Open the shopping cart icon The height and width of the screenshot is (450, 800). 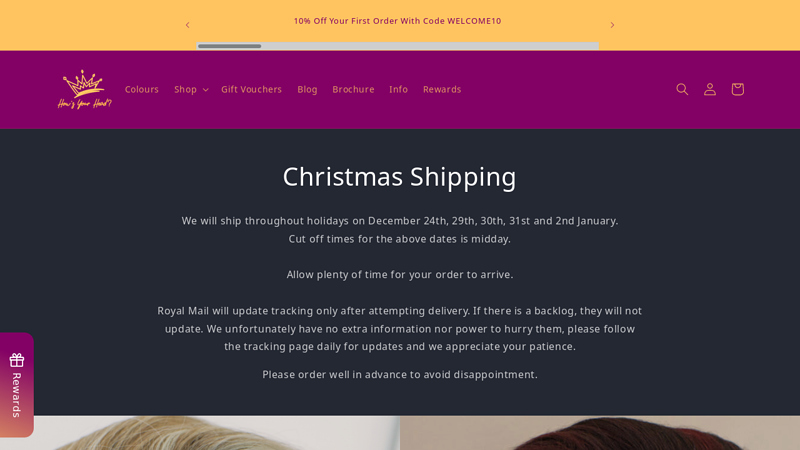pyautogui.click(x=737, y=89)
